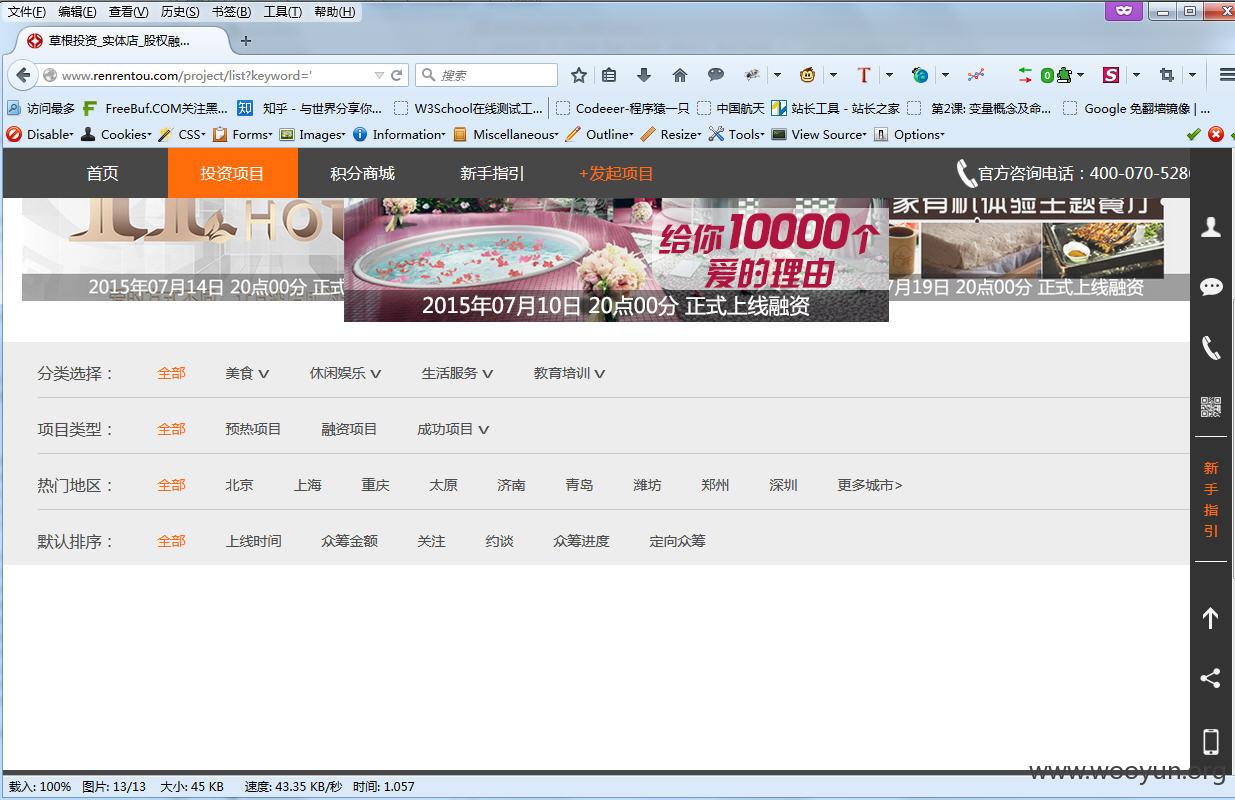Show the QR code sidebar icon

(1211, 407)
